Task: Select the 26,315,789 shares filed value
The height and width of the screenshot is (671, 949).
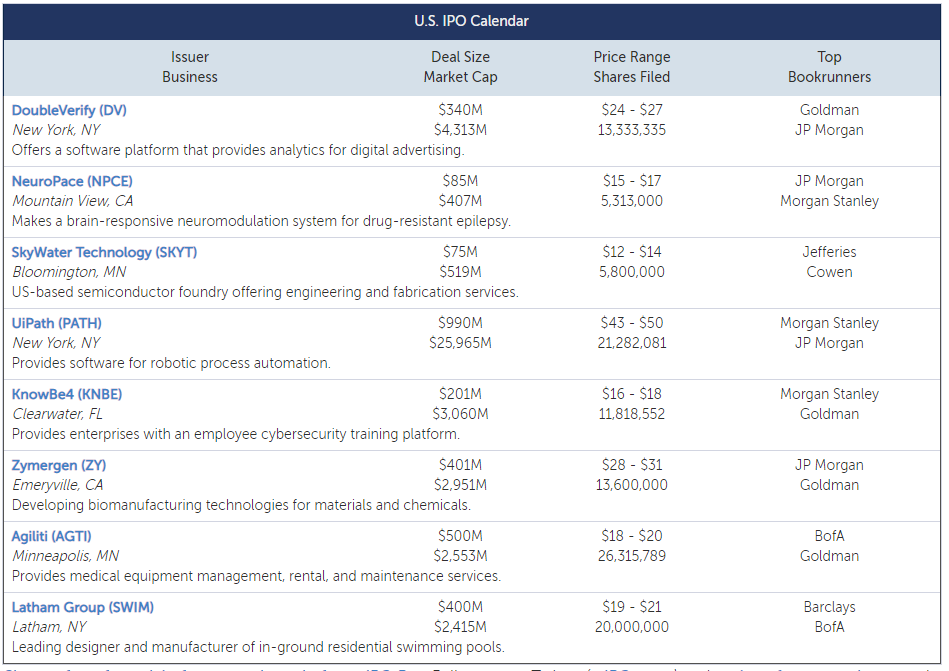Action: click(x=632, y=556)
